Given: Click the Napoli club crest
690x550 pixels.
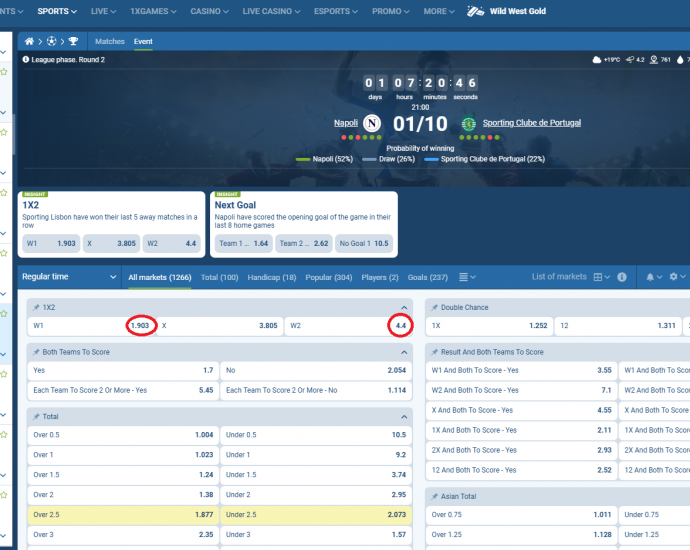Looking at the screenshot, I should 372,123.
